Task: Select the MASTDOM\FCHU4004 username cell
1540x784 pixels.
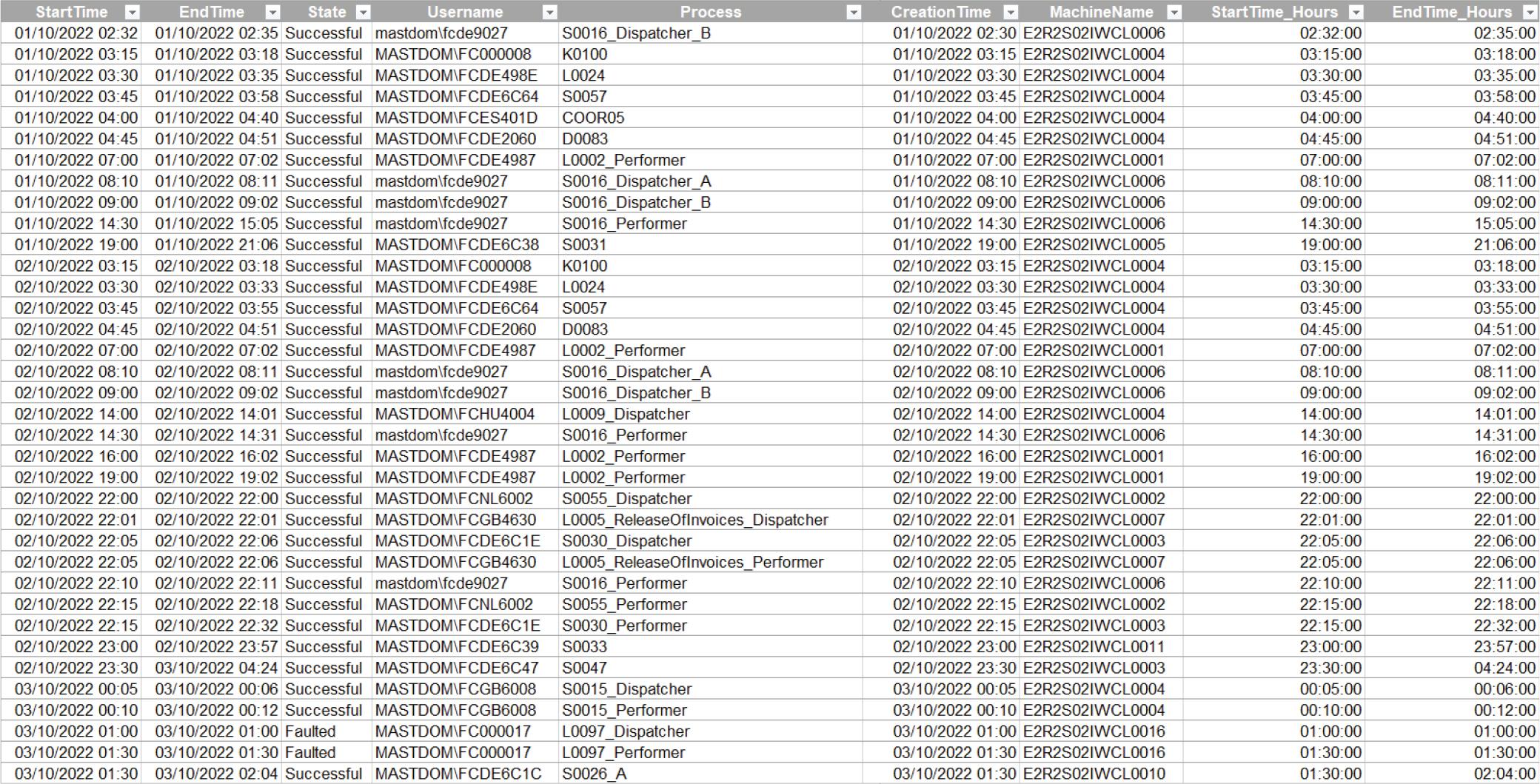Action: coord(455,414)
